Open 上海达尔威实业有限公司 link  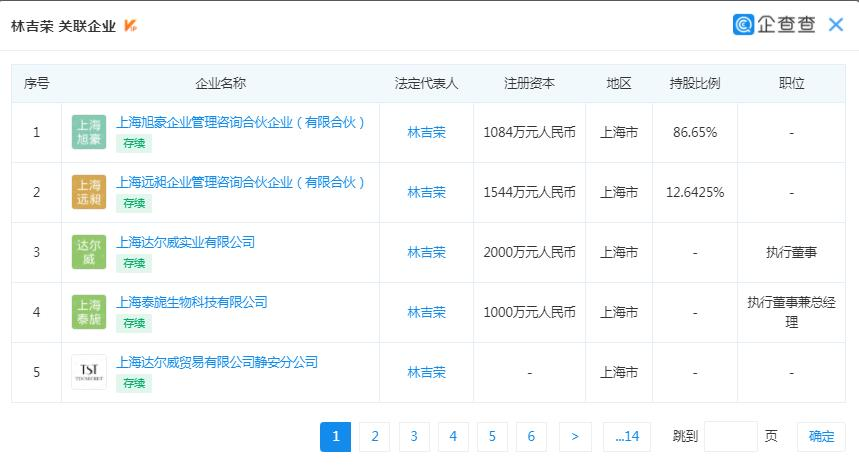[186, 242]
